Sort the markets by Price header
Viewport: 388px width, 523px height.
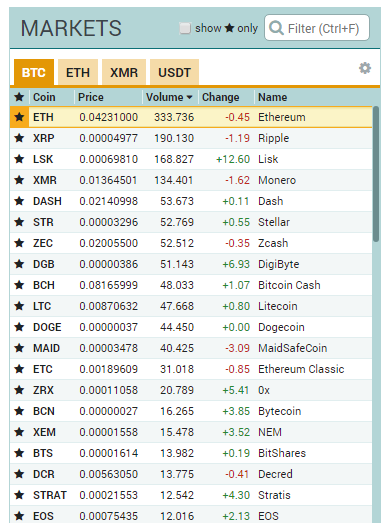[90, 97]
